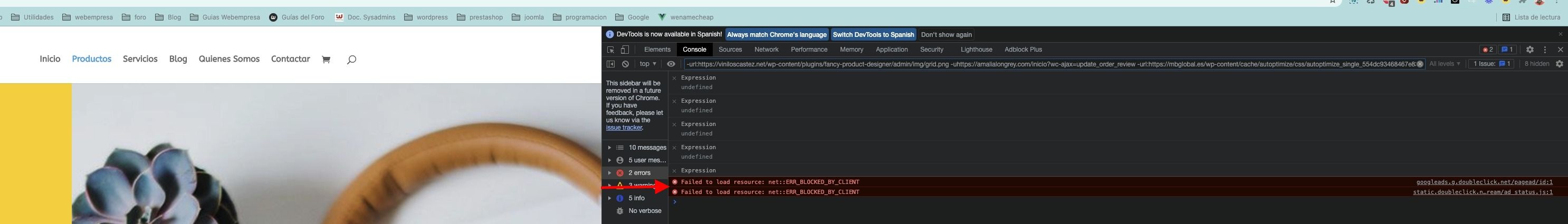Viewport: 1568px width, 224px height.
Task: Switch to the Network tab
Action: [x=767, y=50]
